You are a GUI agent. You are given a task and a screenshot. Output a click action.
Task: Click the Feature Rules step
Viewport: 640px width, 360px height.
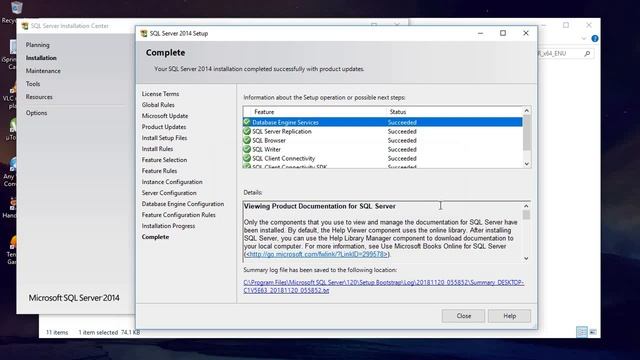pyautogui.click(x=159, y=171)
